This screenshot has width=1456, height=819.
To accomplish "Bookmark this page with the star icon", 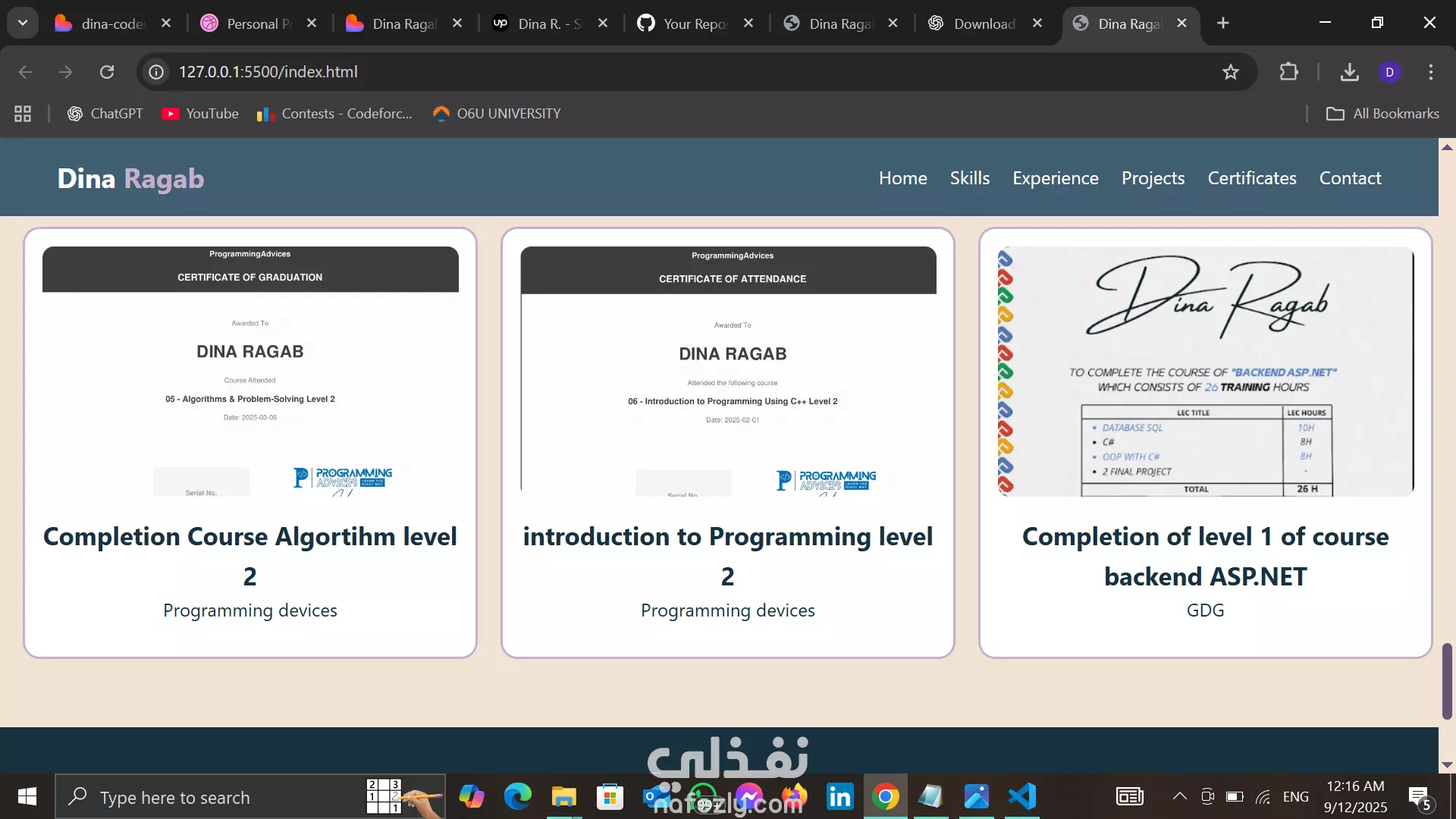I will (1230, 72).
